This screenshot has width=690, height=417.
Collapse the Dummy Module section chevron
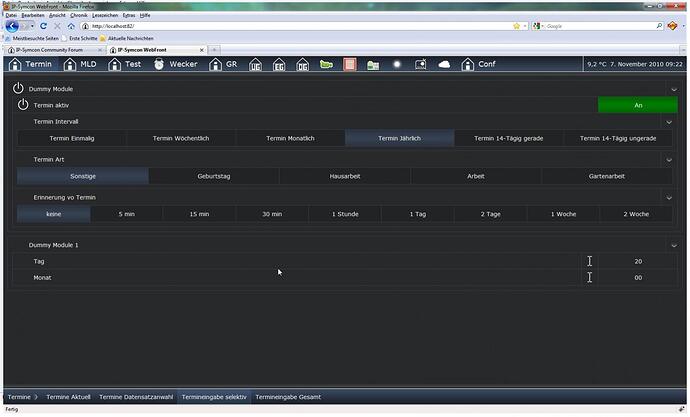(674, 89)
